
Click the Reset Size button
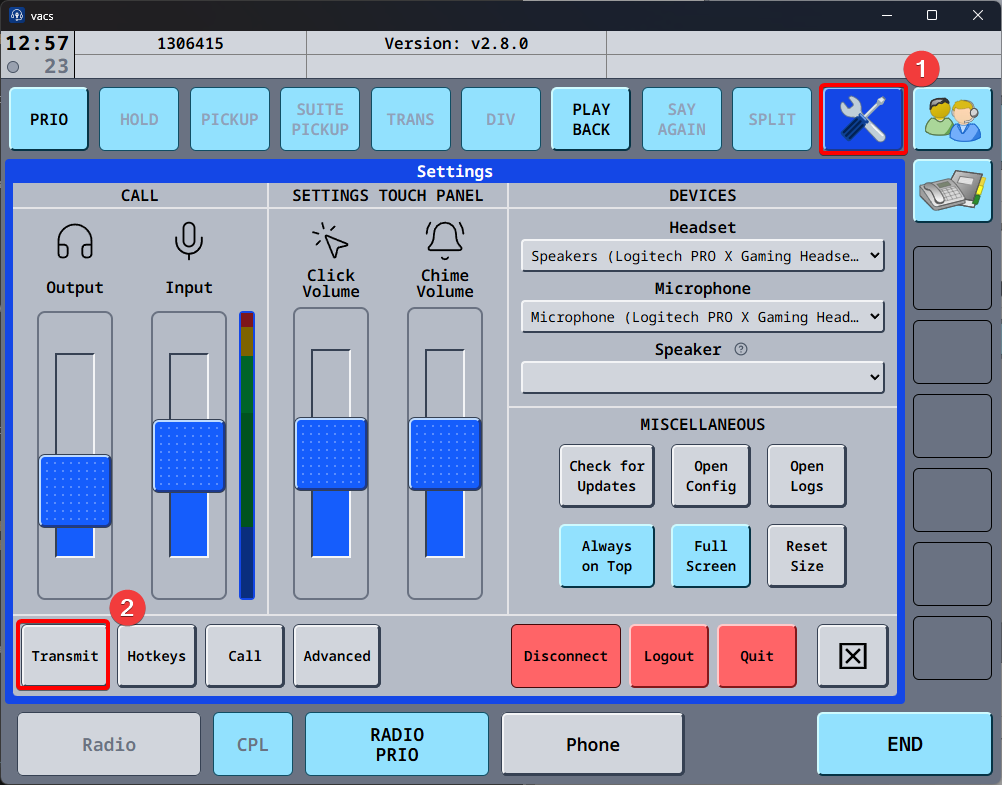click(x=806, y=556)
